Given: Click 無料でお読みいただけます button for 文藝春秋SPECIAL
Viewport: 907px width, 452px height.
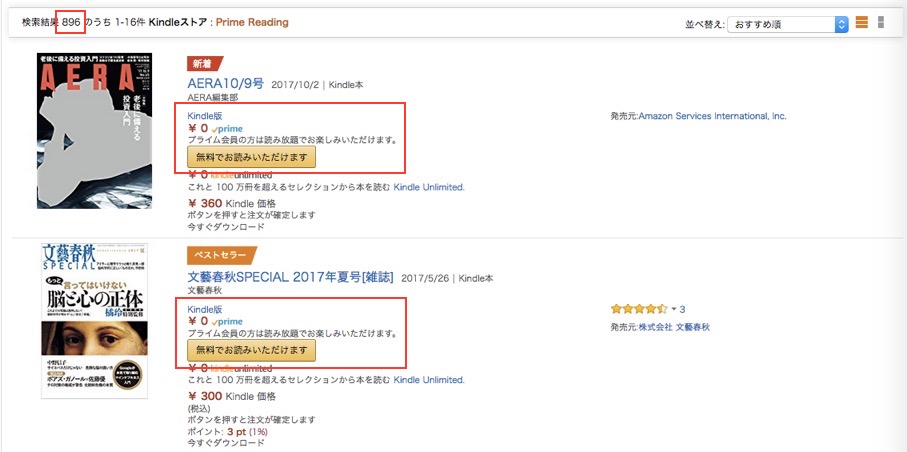Looking at the screenshot, I should point(251,351).
